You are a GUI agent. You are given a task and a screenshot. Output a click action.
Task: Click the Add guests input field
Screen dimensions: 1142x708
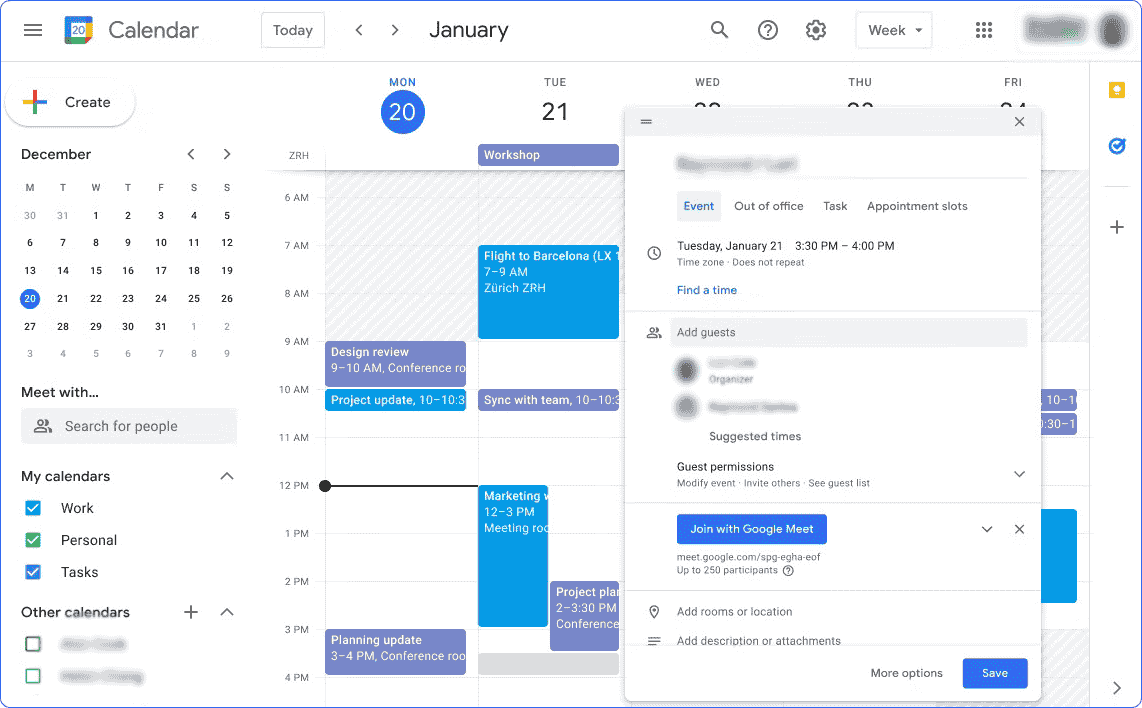[848, 332]
